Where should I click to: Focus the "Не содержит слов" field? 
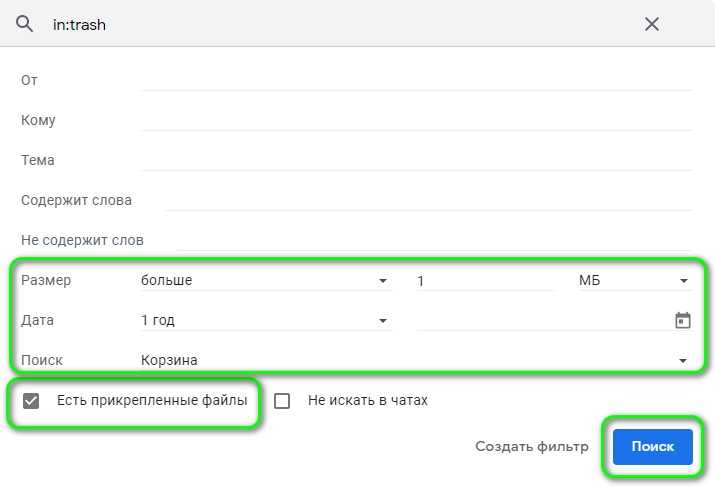point(434,240)
